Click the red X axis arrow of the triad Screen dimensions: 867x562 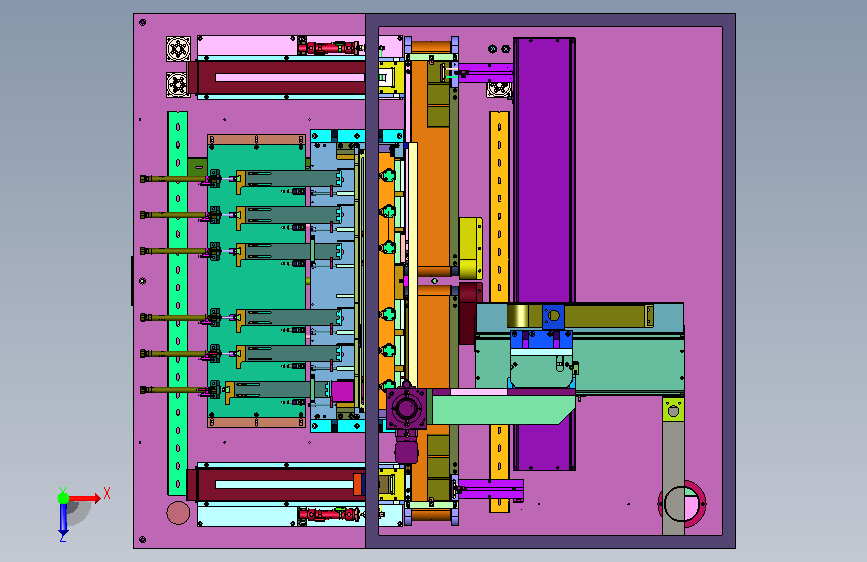coord(85,498)
